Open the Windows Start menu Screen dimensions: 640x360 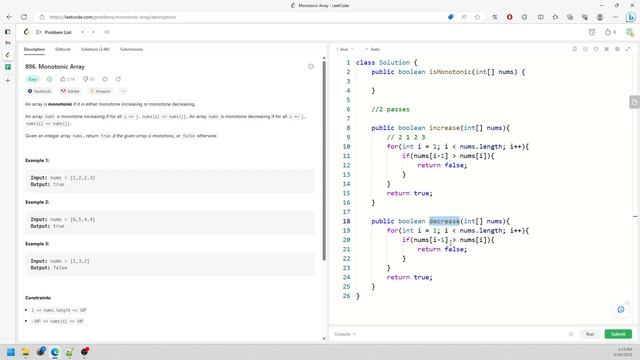(11, 352)
